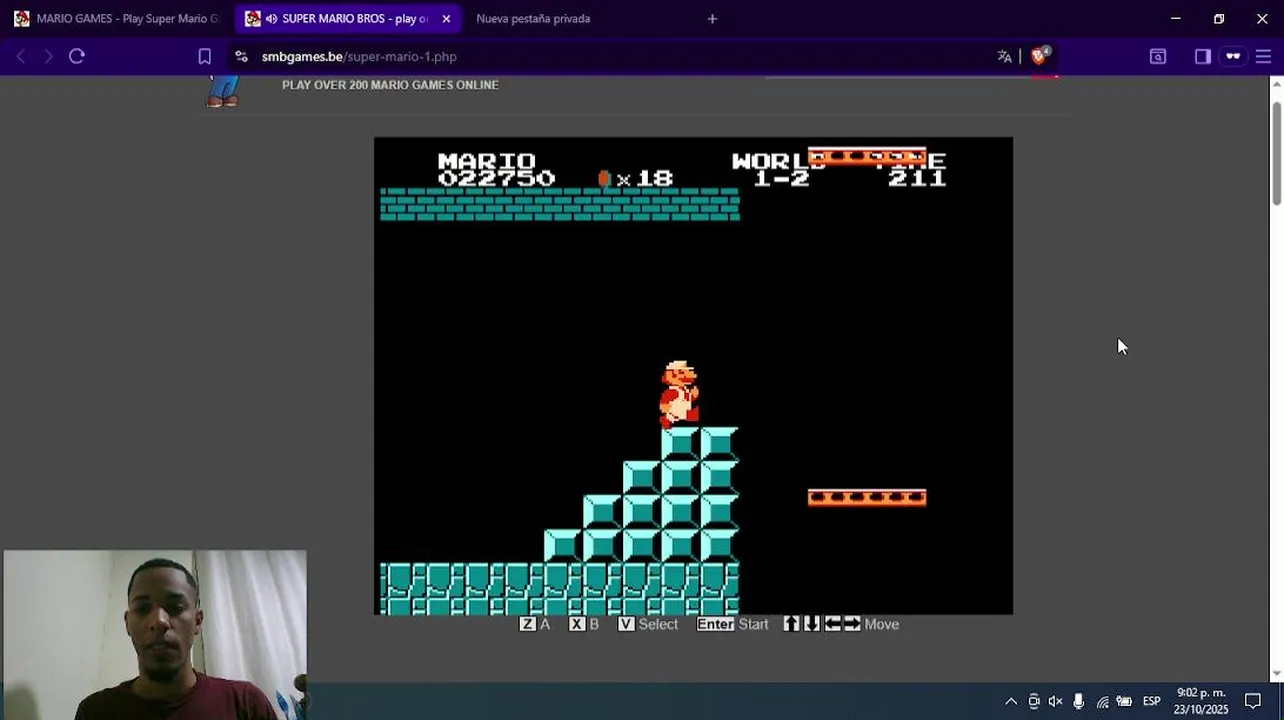Click the up arrow Move key
The height and width of the screenshot is (720, 1284).
[791, 624]
